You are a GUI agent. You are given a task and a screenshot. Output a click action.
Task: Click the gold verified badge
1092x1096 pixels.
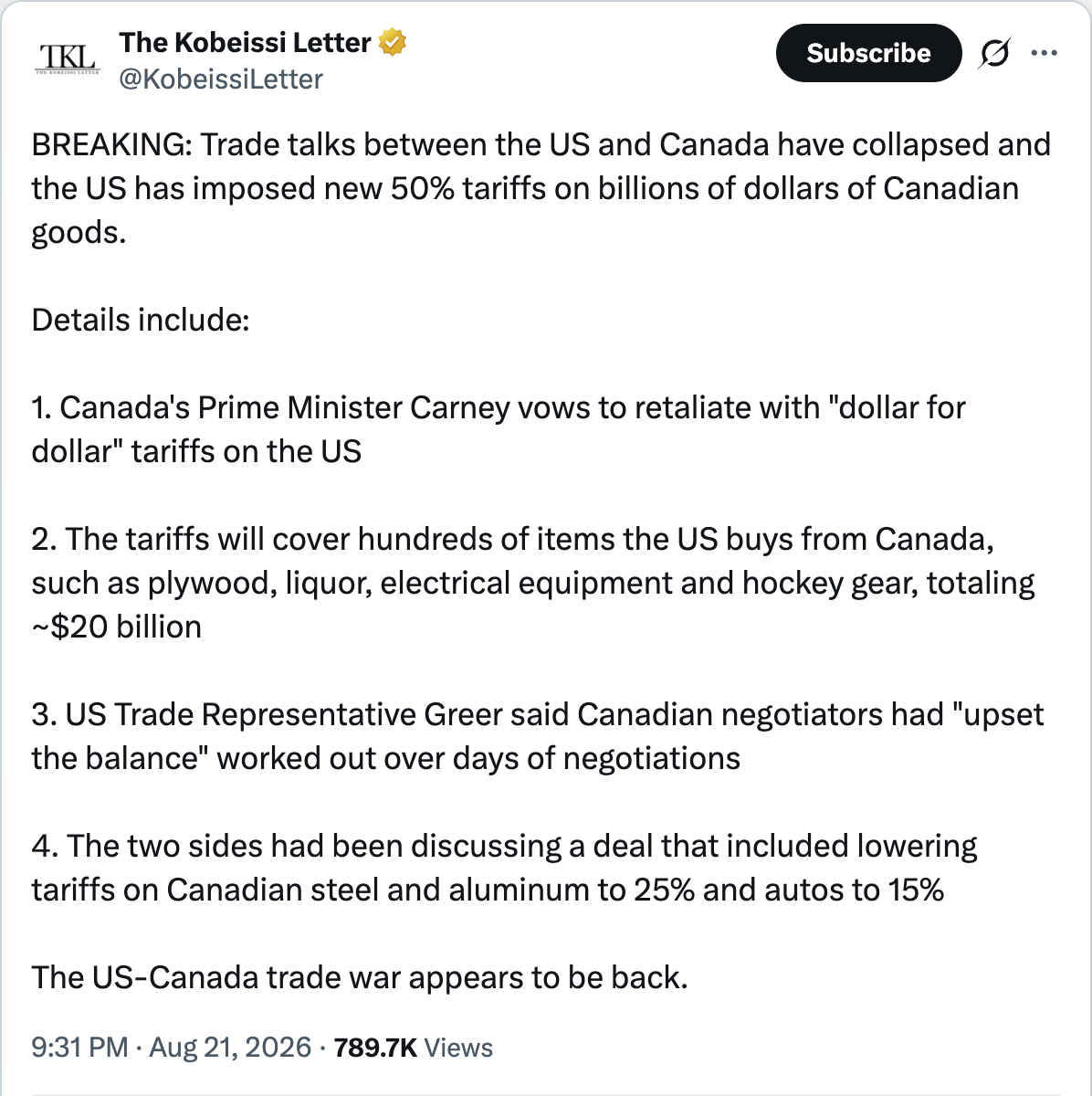tap(393, 42)
